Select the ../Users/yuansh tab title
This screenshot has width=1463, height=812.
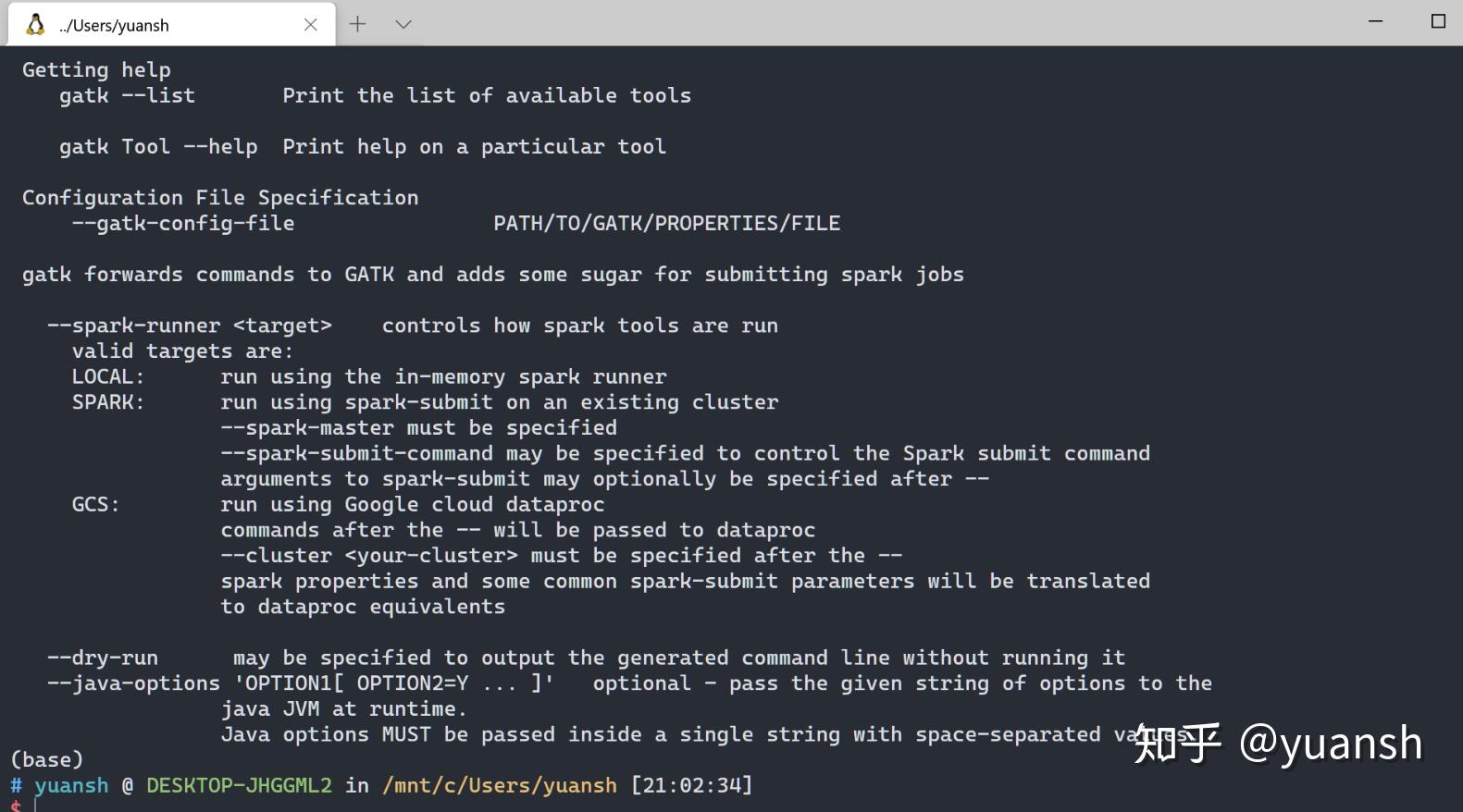coord(114,26)
